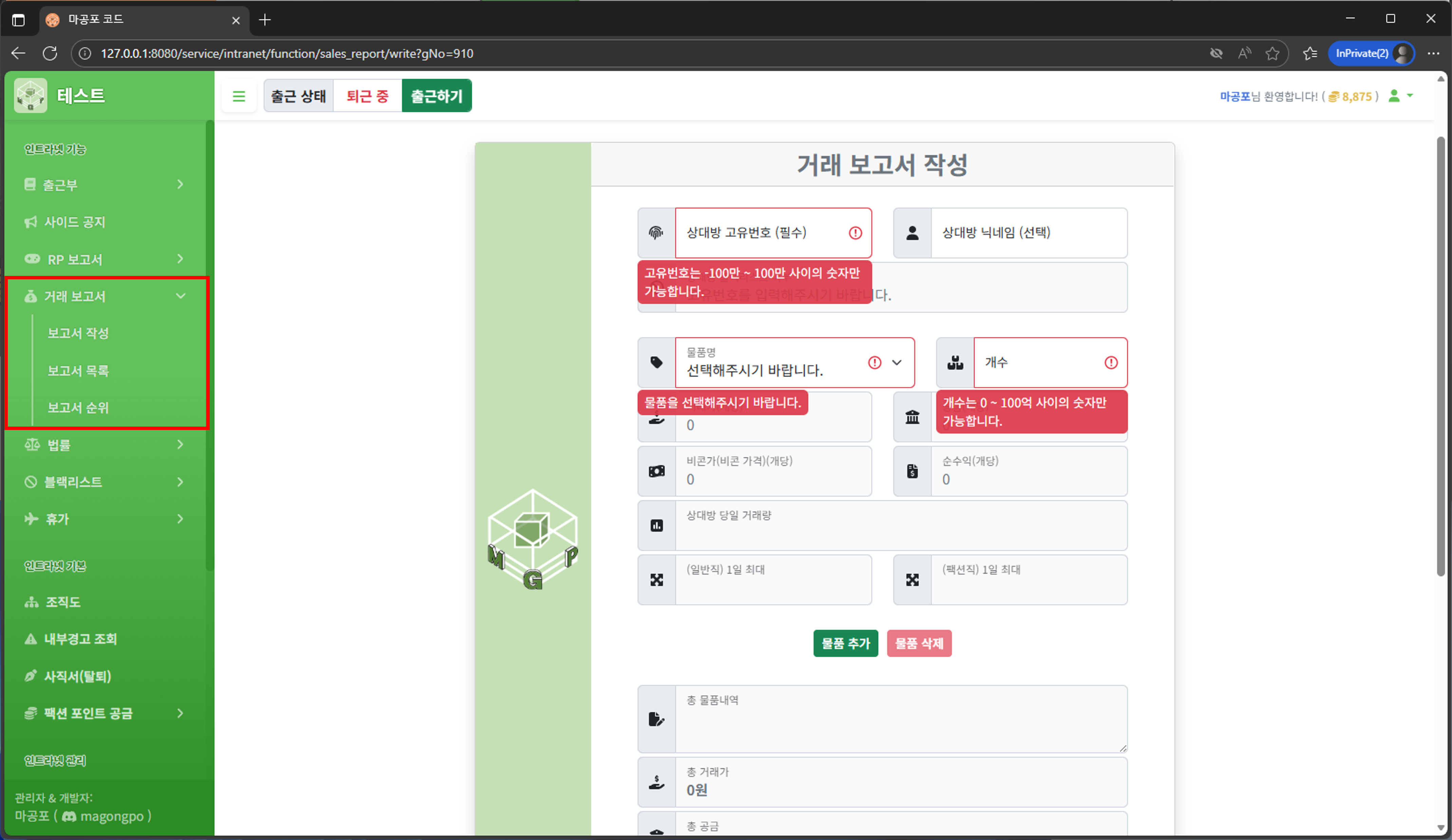Toggle the hidden-eye privacy icon in the address bar

1216,53
